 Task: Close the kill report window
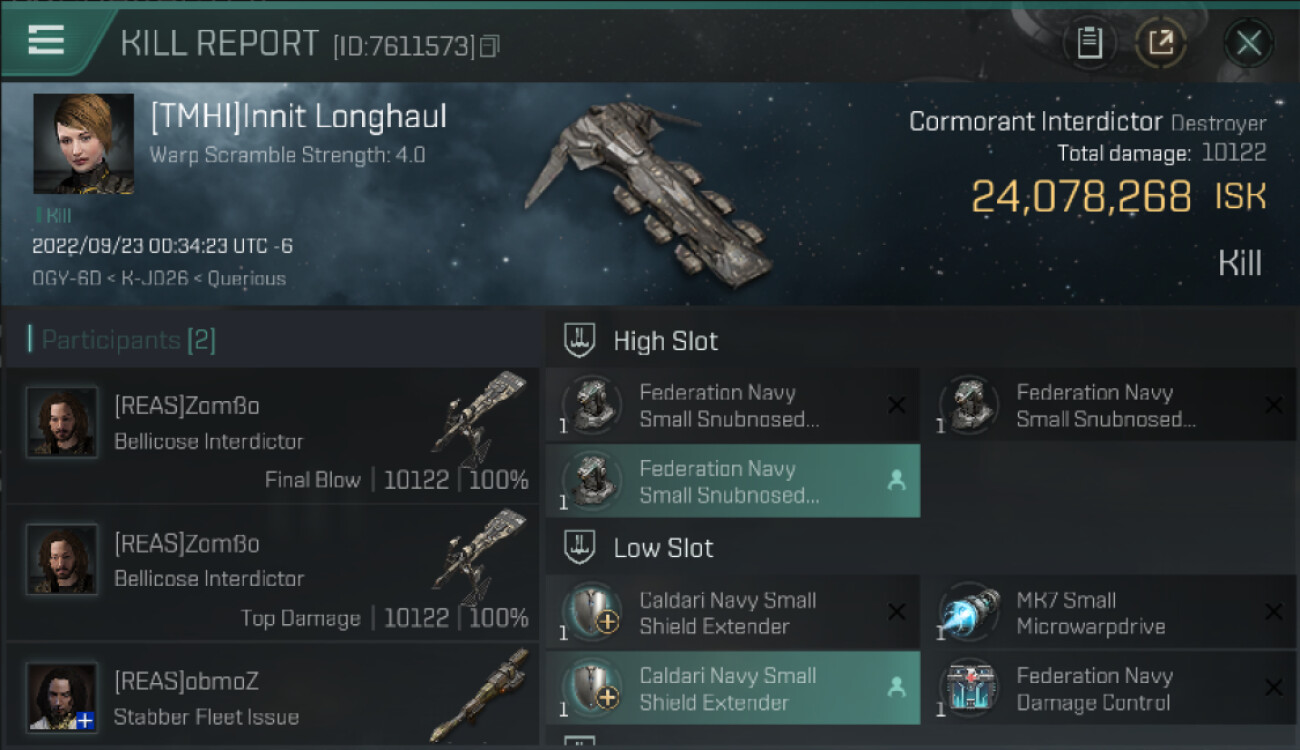pos(1248,42)
